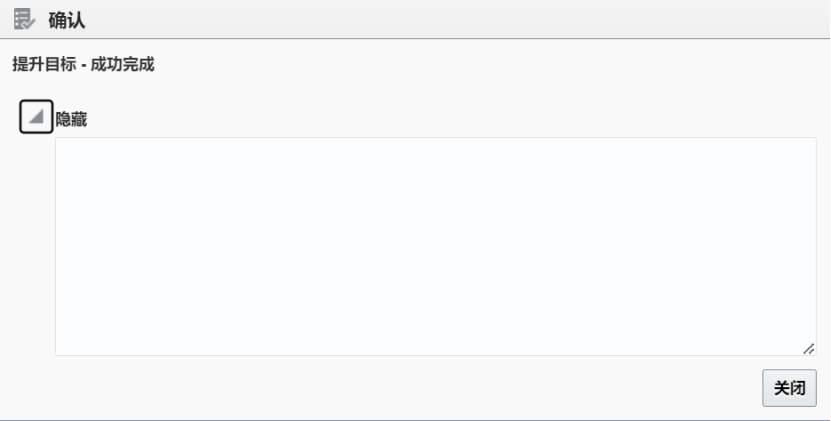Click the 确认 header bar area

(416, 19)
